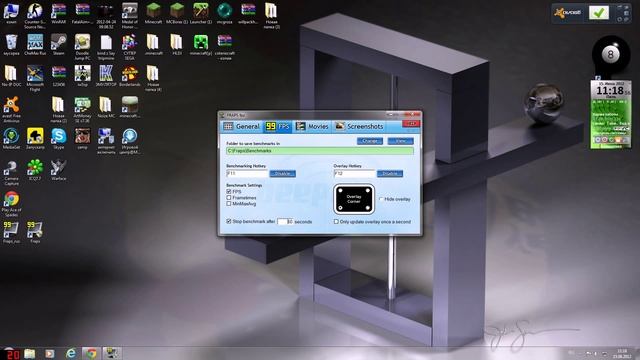
Task: Launch Skype from the desktop
Action: click(59, 138)
